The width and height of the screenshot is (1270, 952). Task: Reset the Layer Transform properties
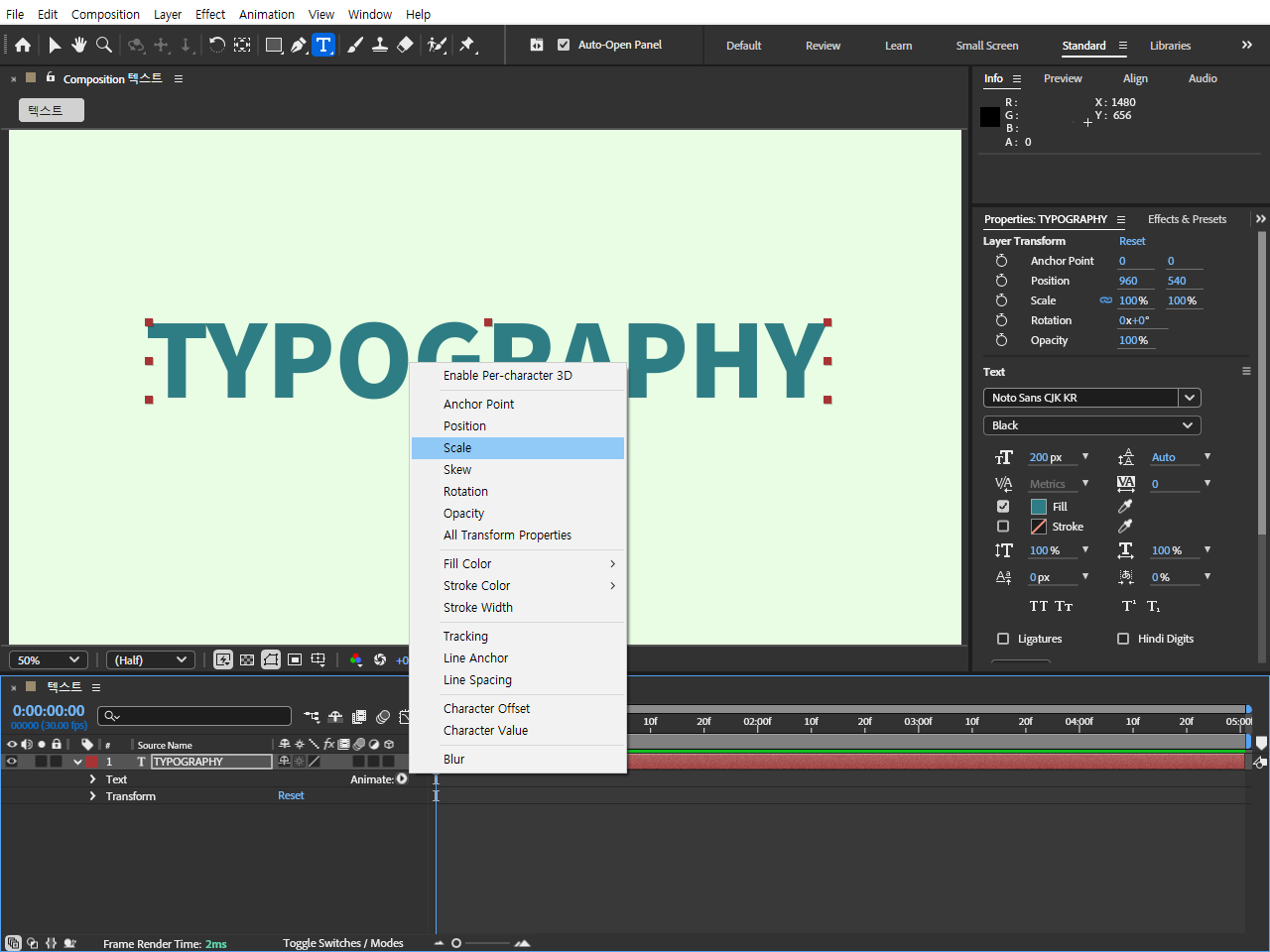click(x=1132, y=241)
